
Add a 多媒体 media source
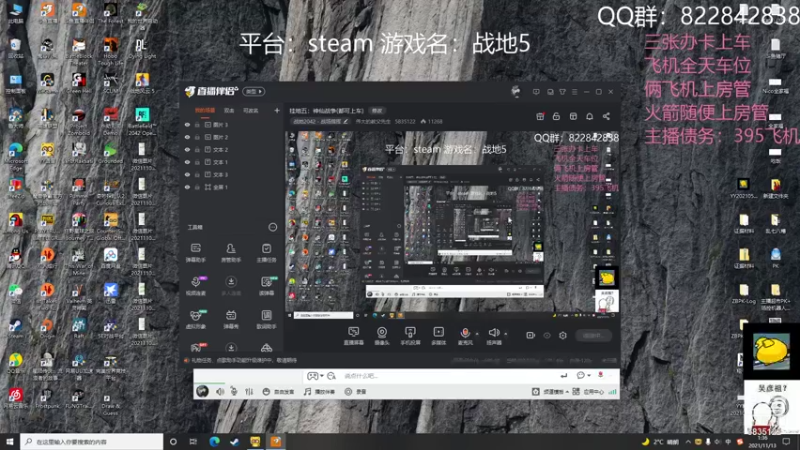pos(438,336)
